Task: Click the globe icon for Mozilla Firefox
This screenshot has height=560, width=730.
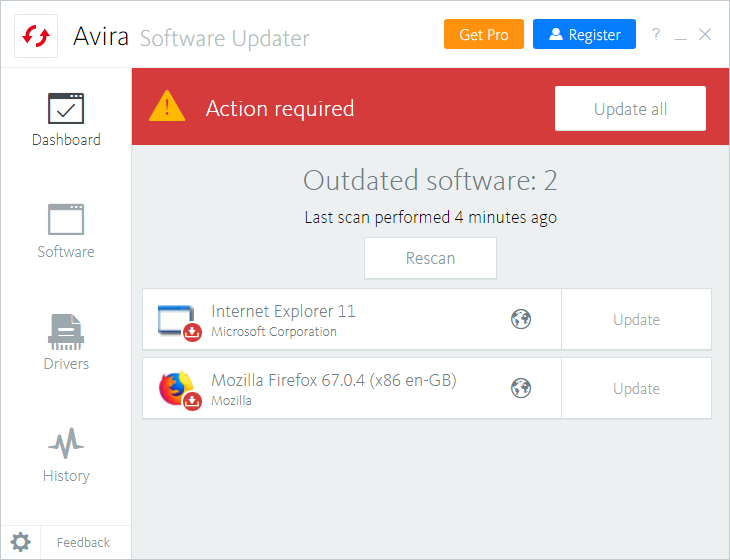Action: point(520,388)
